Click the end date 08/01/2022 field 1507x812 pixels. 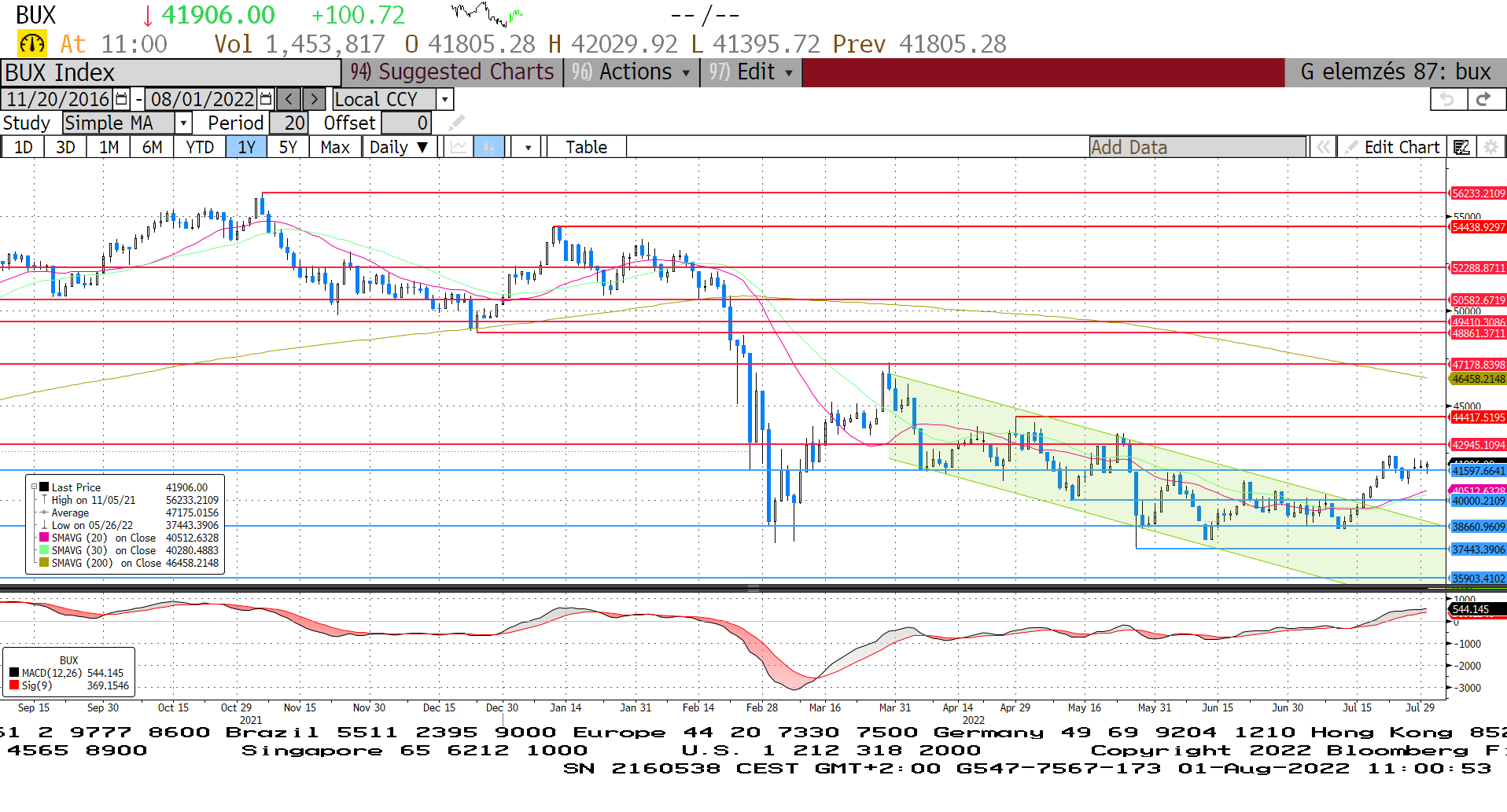202,99
